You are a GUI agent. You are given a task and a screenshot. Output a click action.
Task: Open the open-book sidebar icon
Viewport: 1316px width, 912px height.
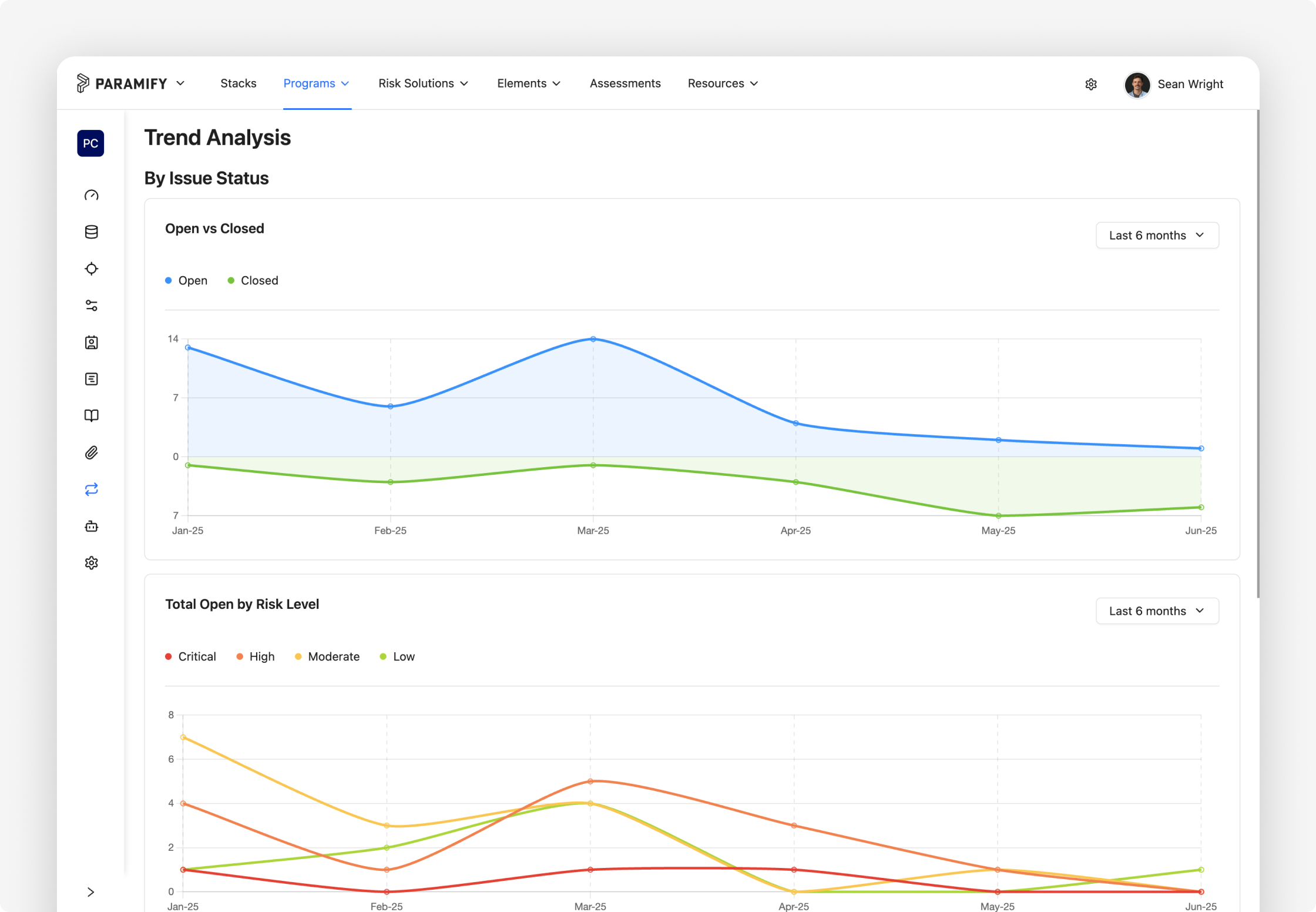point(91,416)
